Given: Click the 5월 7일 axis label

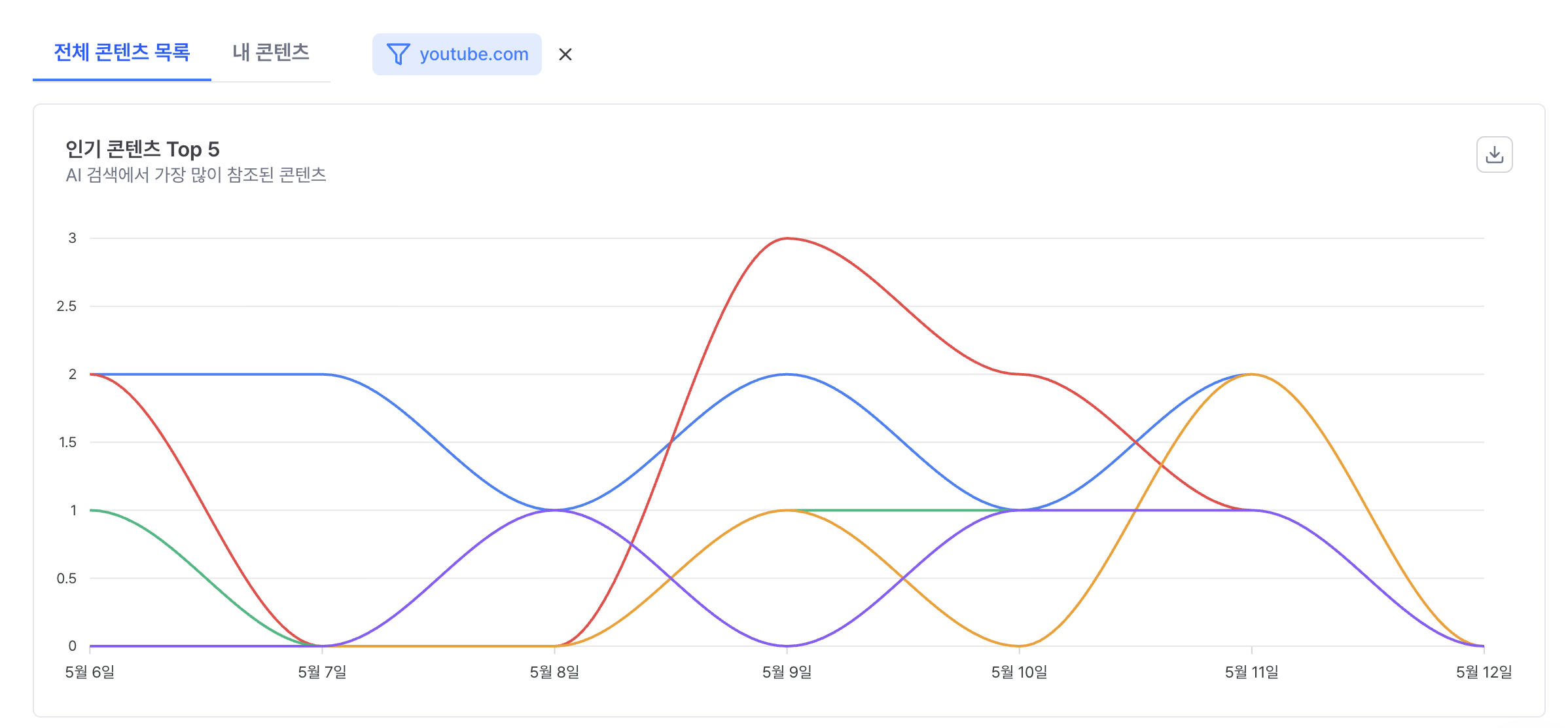Looking at the screenshot, I should tap(322, 672).
